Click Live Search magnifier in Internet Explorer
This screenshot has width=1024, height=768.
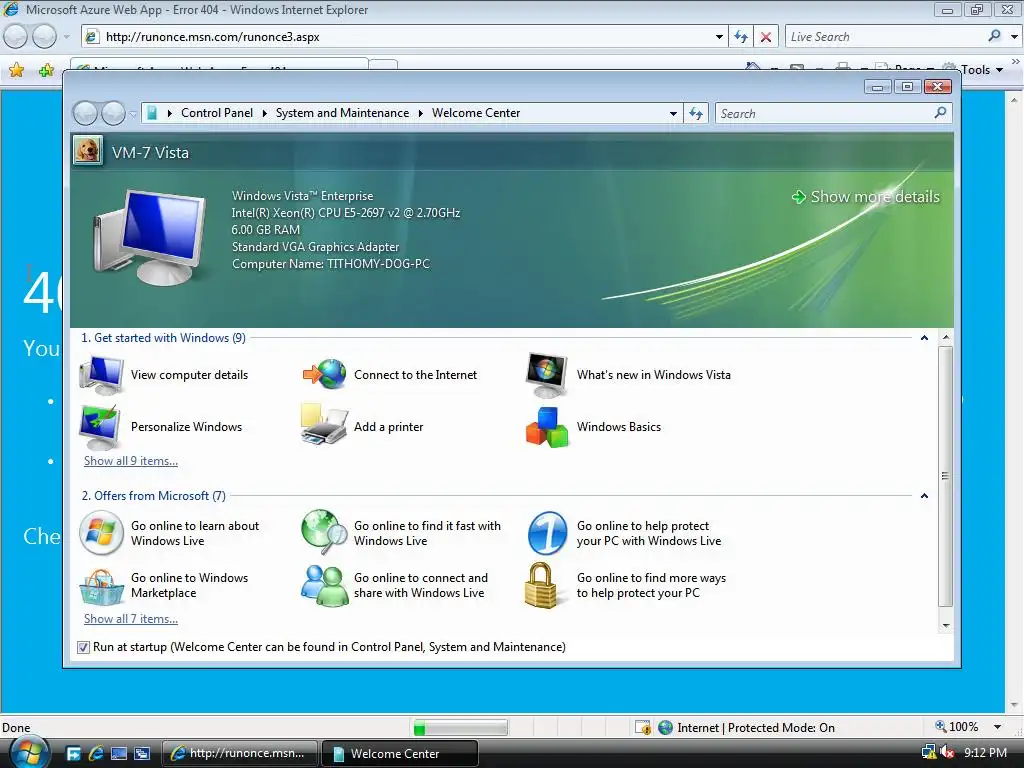pos(994,37)
